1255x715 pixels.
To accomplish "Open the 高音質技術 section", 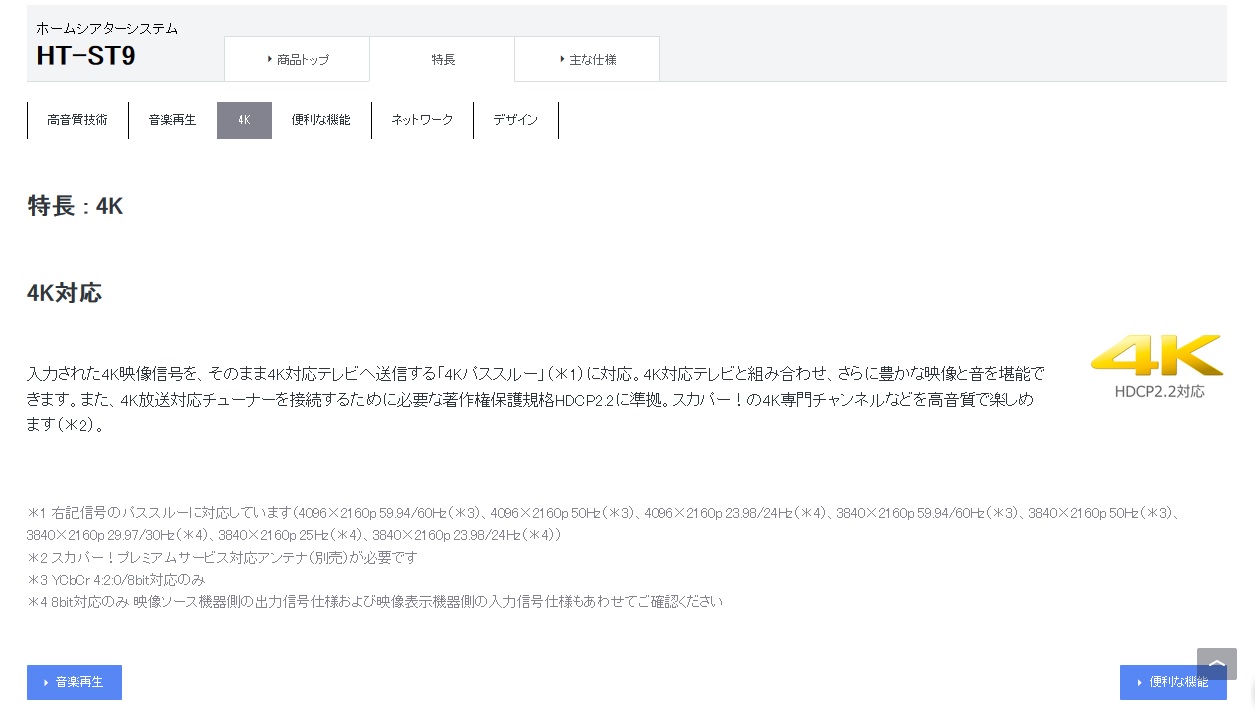I will click(x=77, y=120).
